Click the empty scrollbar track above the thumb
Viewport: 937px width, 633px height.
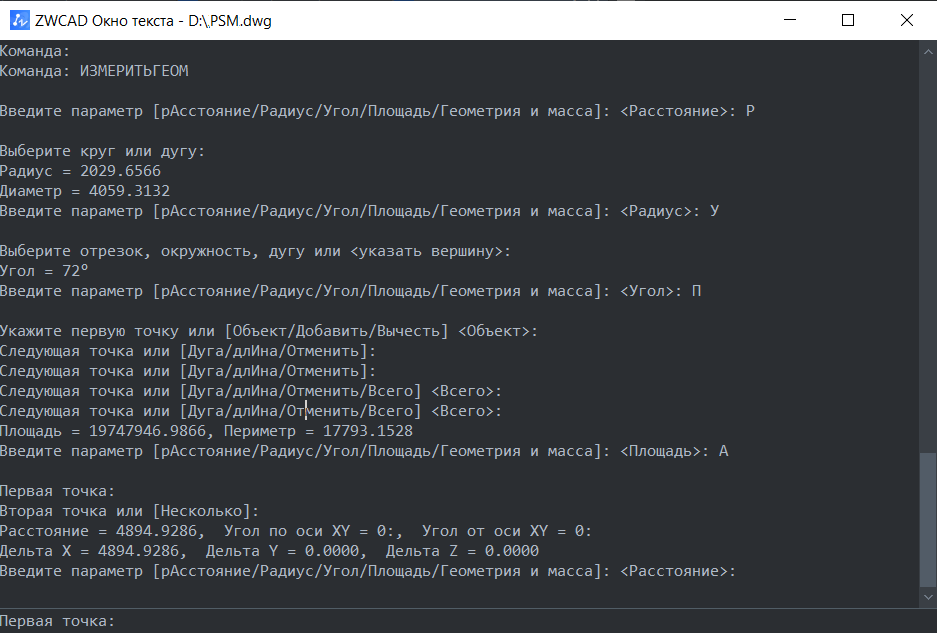pyautogui.click(x=928, y=250)
